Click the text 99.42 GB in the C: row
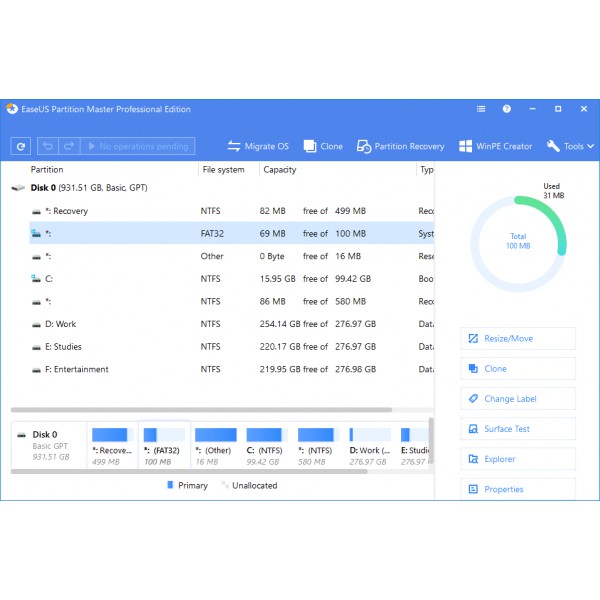Screen dimensions: 600x600 coord(353,279)
